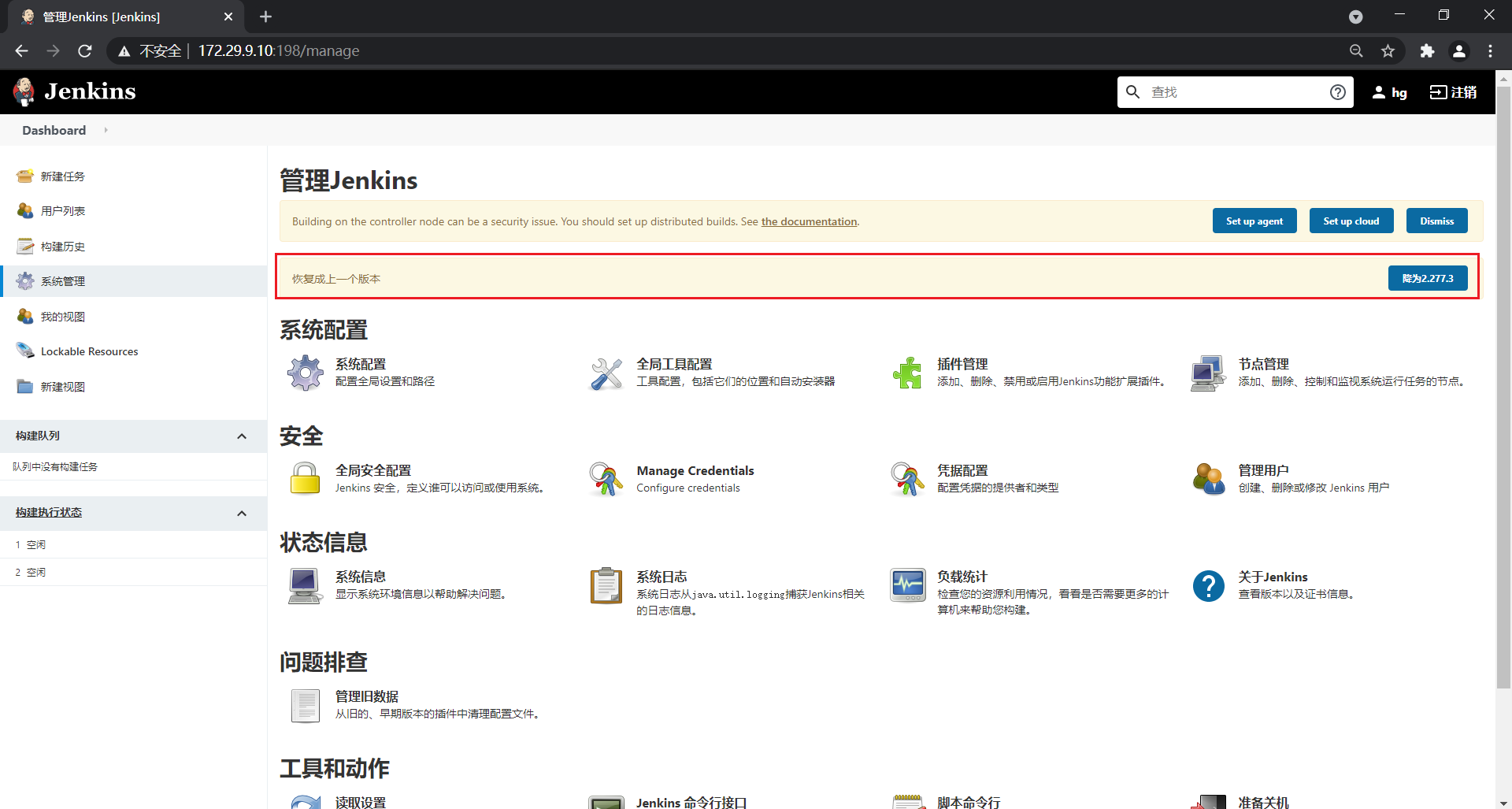Viewport: 1512px width, 809px height.
Task: Click the 节点管理 title text
Action: click(x=1263, y=364)
